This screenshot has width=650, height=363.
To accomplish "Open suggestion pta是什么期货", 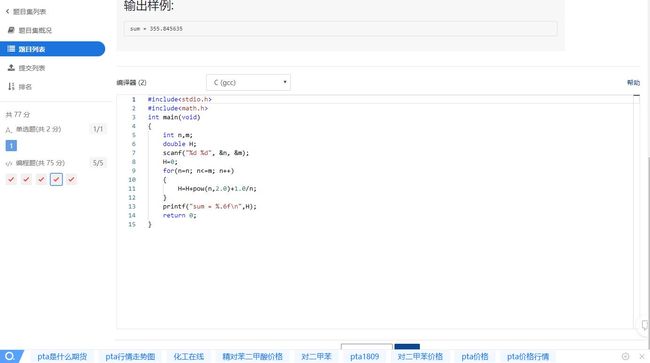I will (x=62, y=356).
